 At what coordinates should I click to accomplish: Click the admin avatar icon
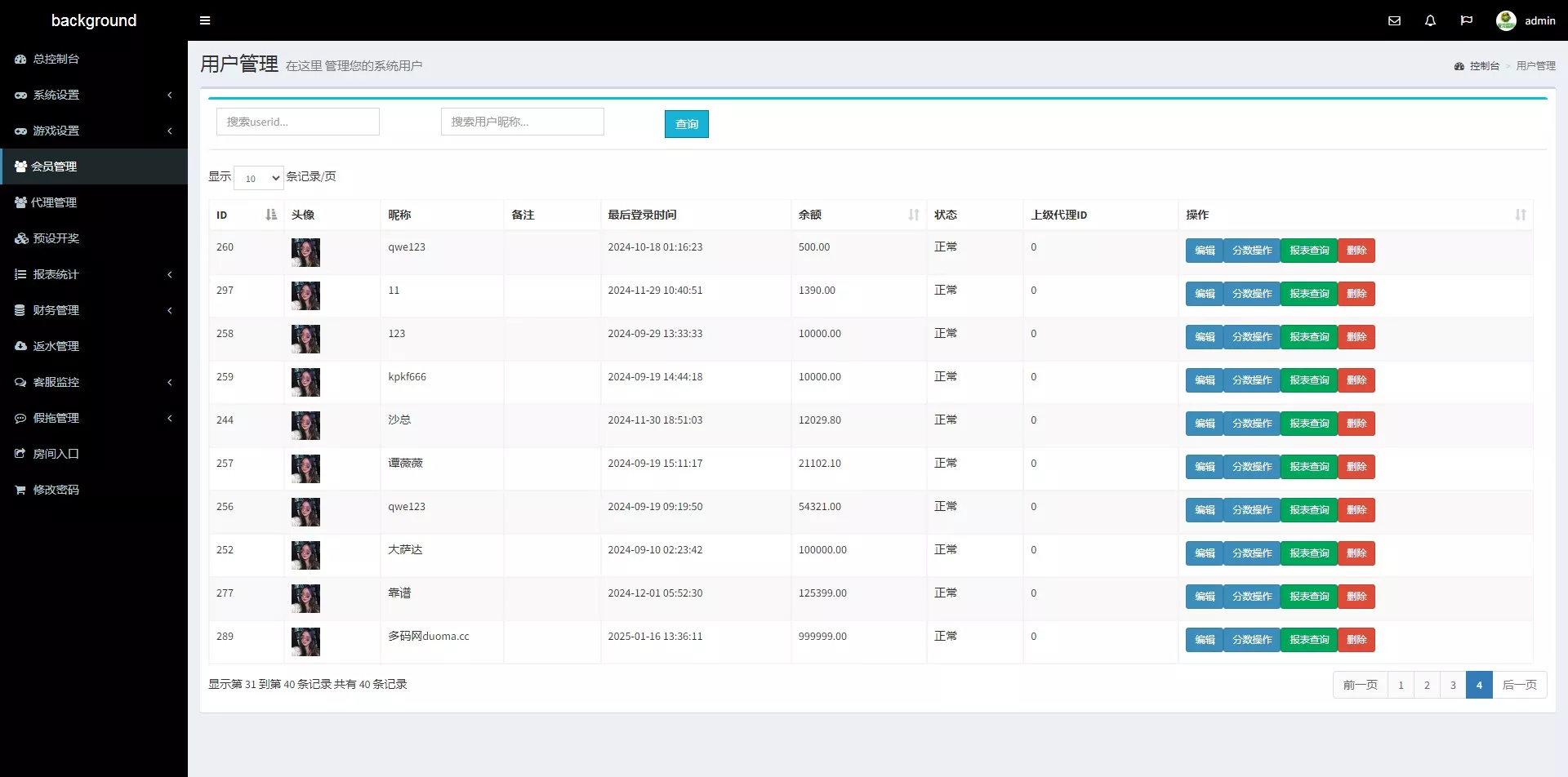1506,20
